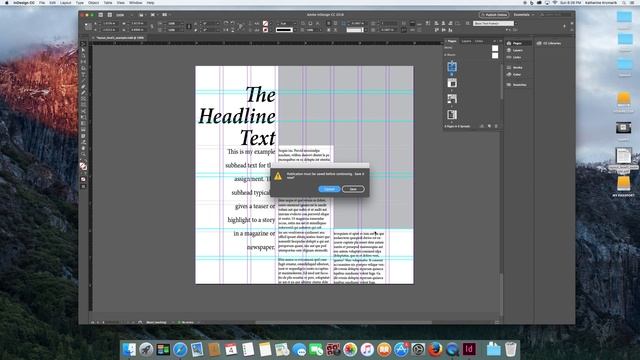
Task: Switch to the Links tab in Pages panel
Action: pyautogui.click(x=479, y=41)
